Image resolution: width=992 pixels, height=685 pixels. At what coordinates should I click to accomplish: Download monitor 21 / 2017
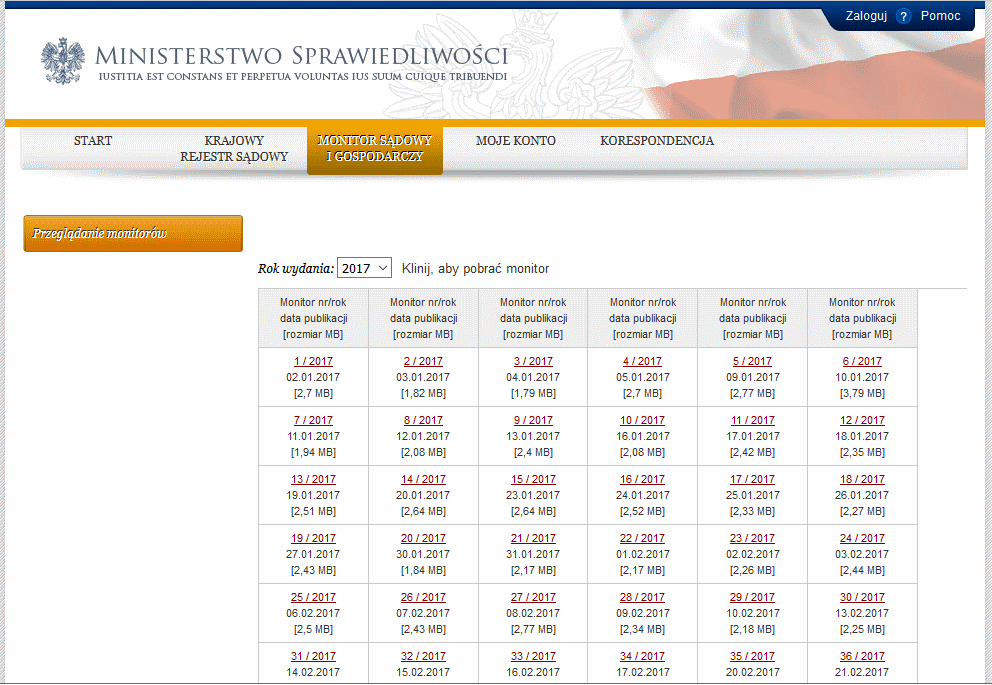click(533, 538)
